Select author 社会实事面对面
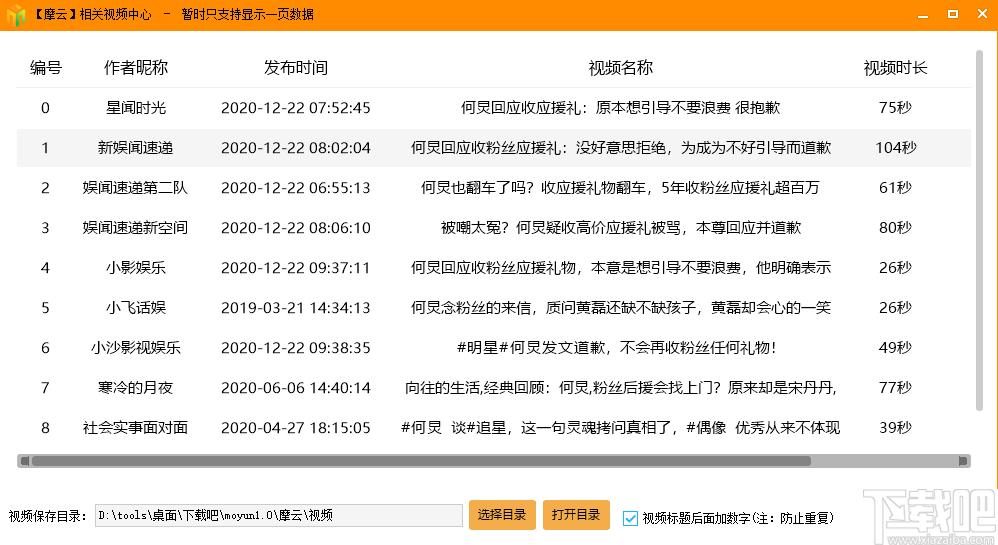998x545 pixels. tap(136, 428)
